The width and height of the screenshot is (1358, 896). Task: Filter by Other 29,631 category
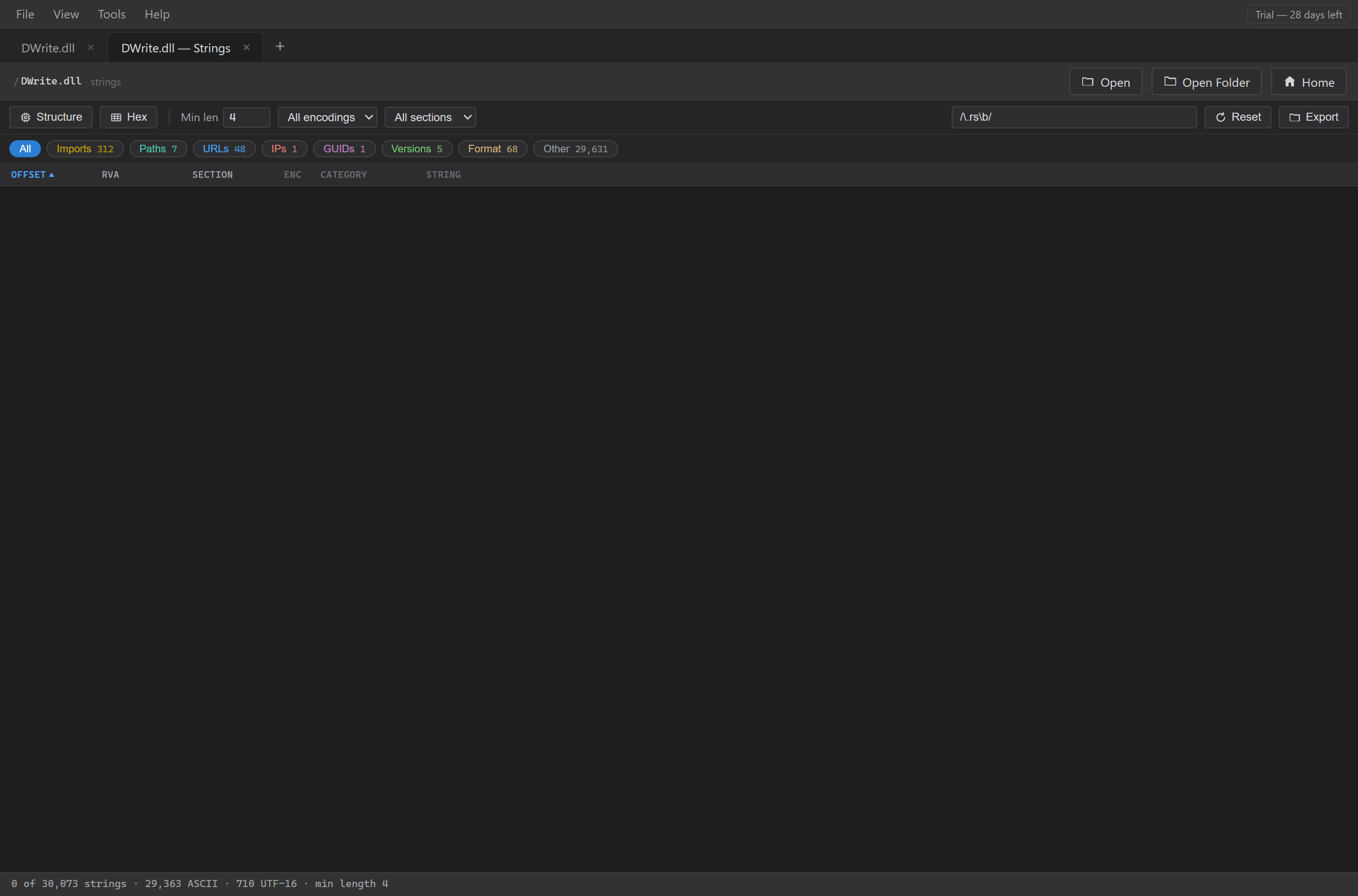coord(575,149)
